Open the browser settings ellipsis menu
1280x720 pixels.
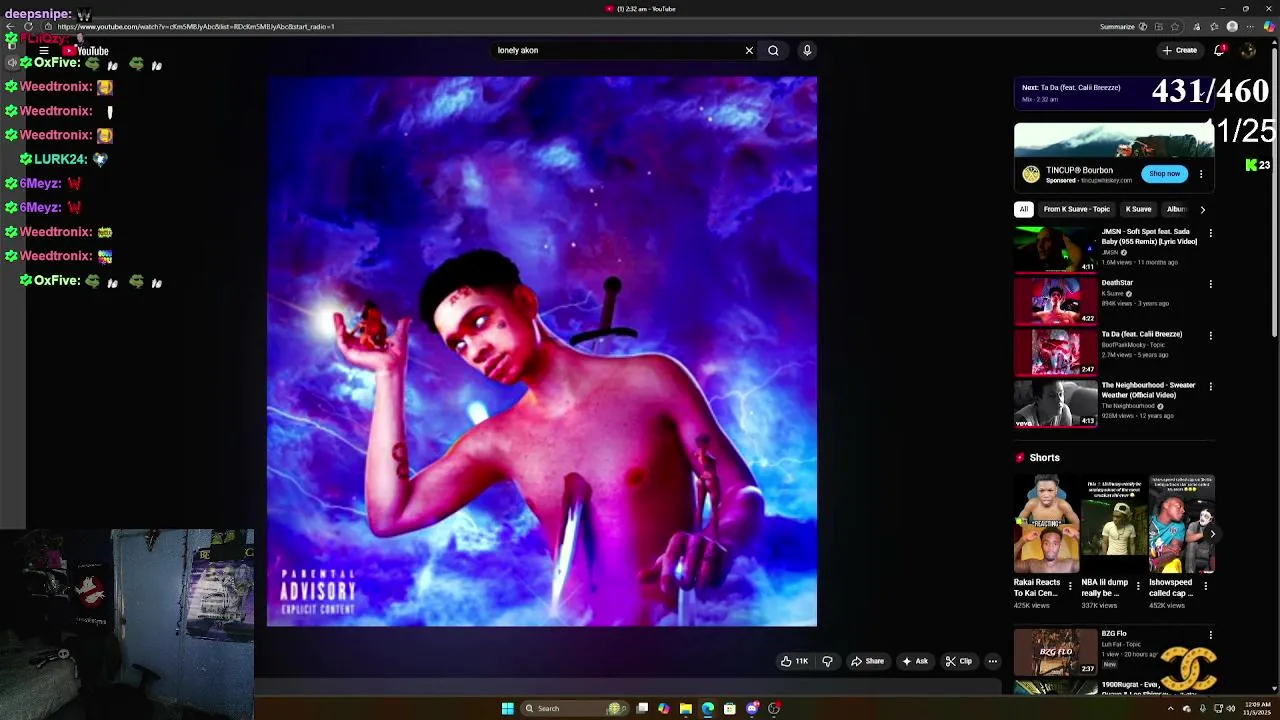coord(1251,27)
